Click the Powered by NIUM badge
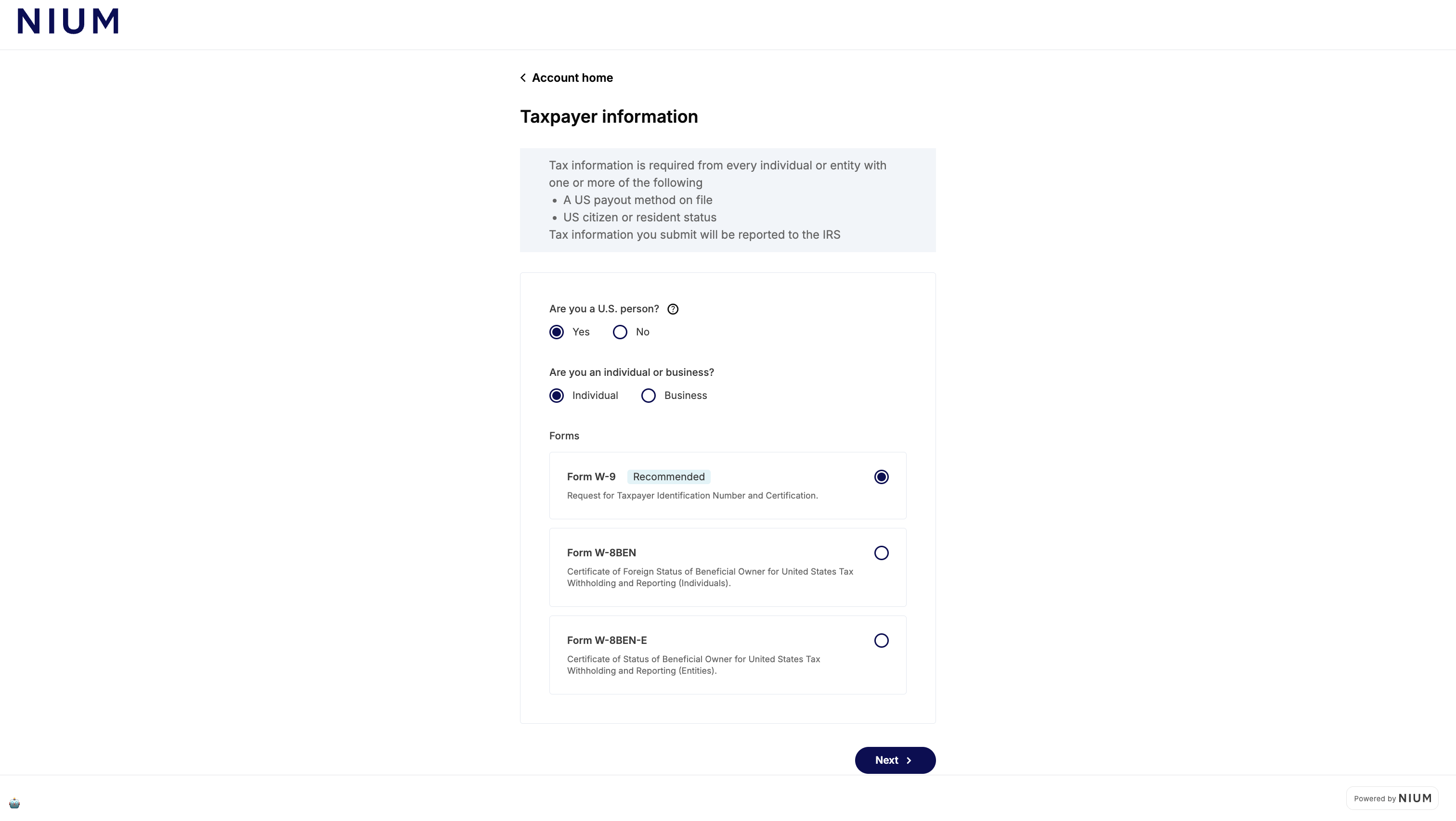This screenshot has width=1456, height=821. point(1392,798)
